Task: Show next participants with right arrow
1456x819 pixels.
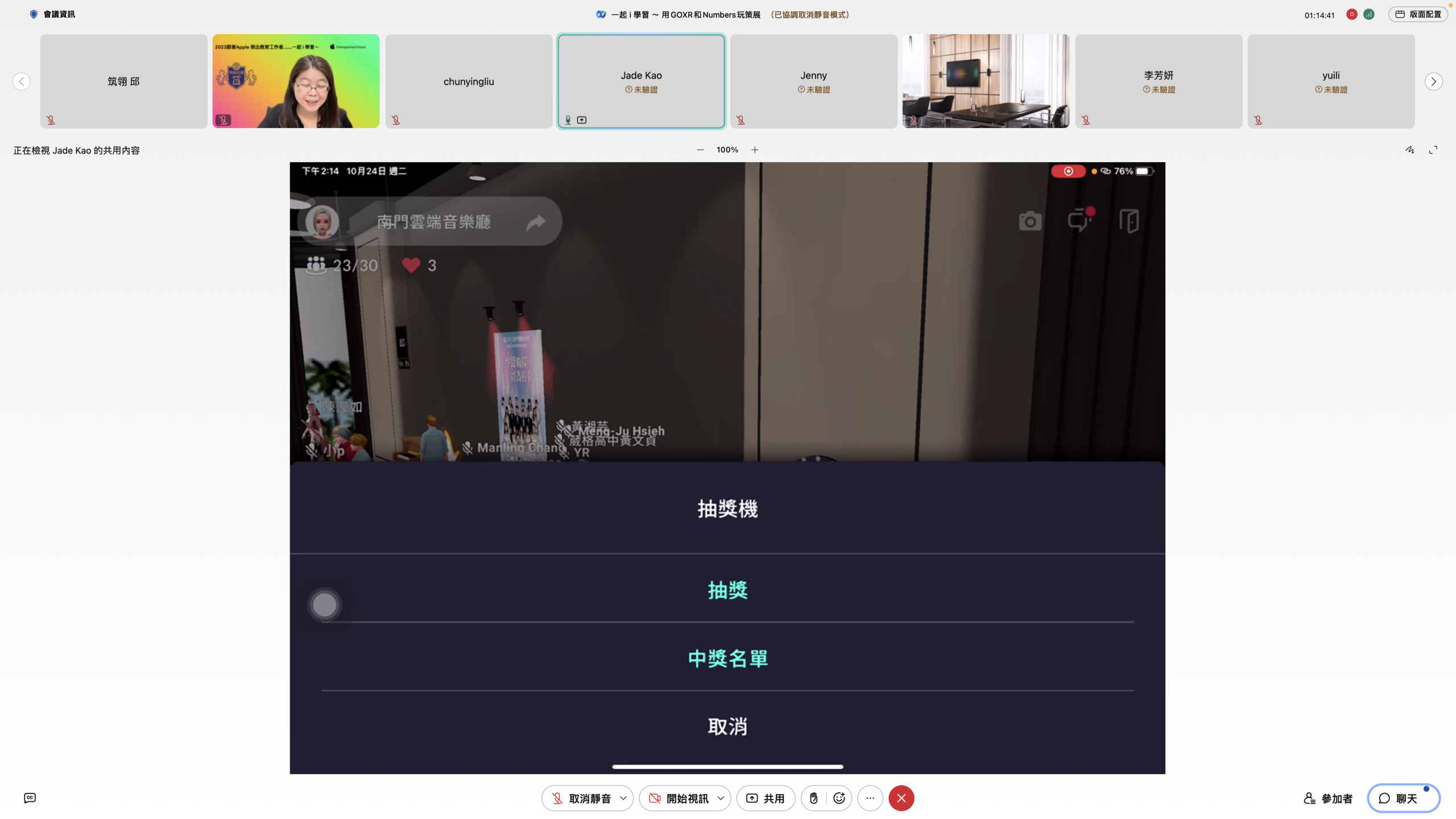Action: pyautogui.click(x=1433, y=81)
